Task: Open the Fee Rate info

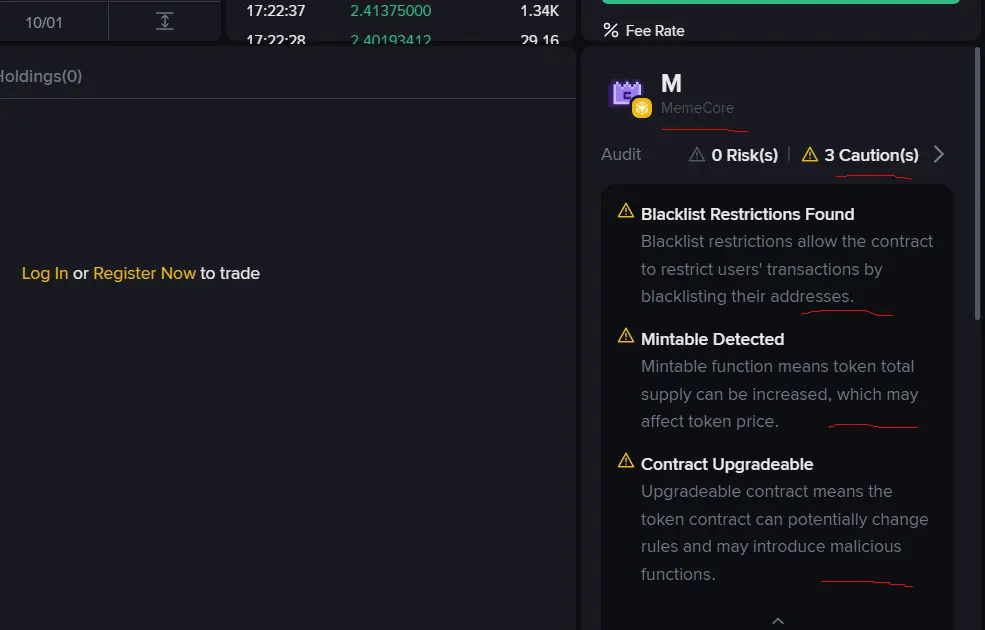Action: pos(655,31)
